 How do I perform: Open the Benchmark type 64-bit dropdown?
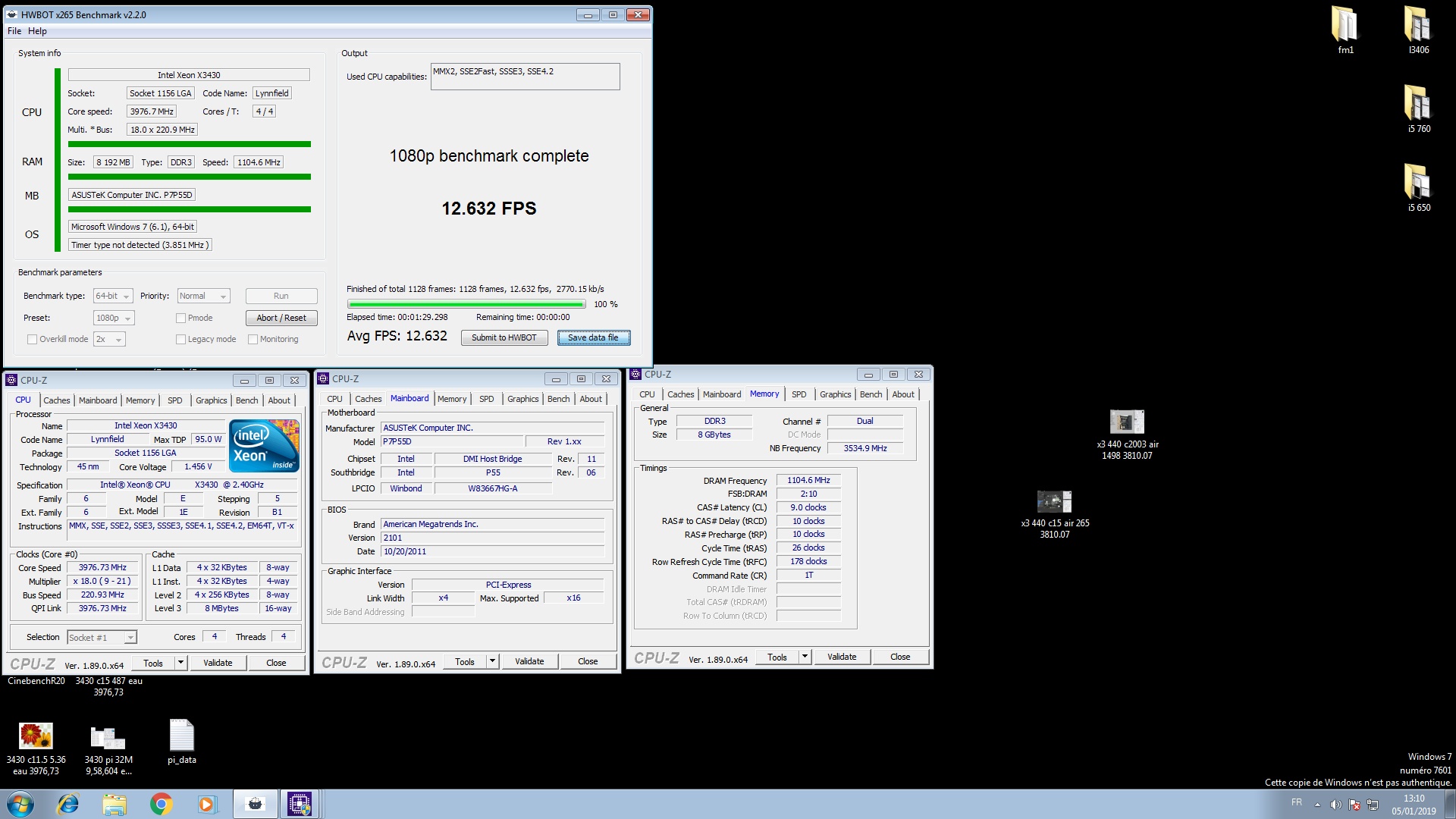click(x=113, y=296)
